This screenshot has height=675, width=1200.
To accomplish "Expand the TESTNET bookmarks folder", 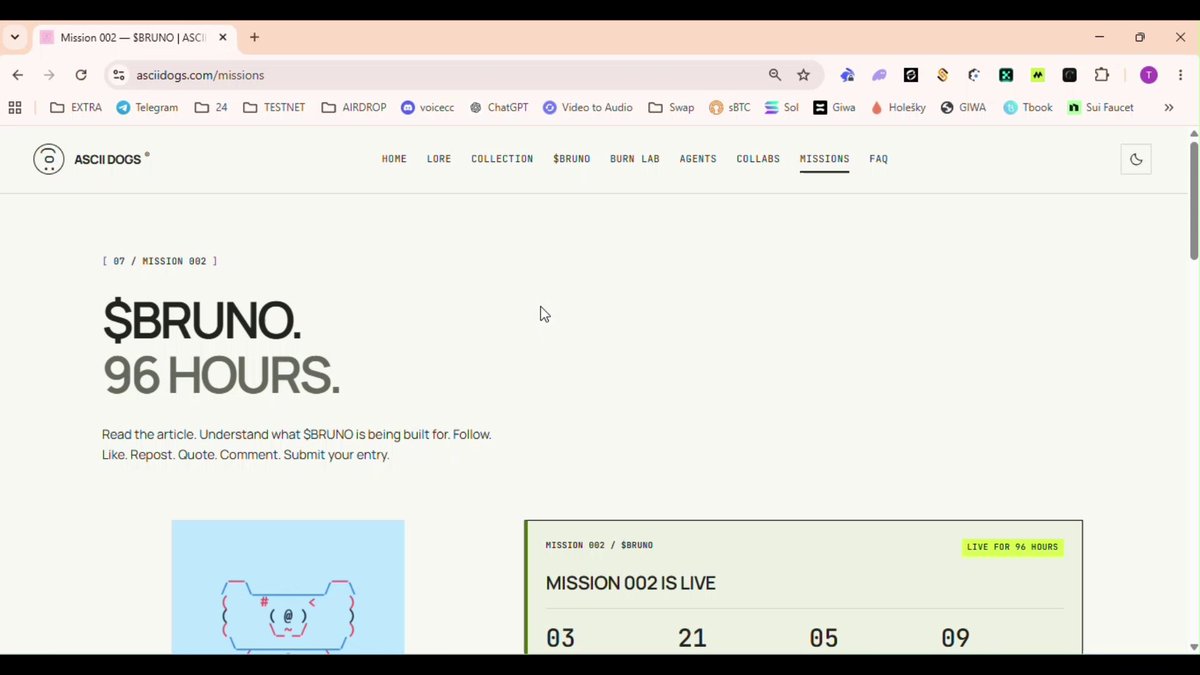I will [x=274, y=107].
